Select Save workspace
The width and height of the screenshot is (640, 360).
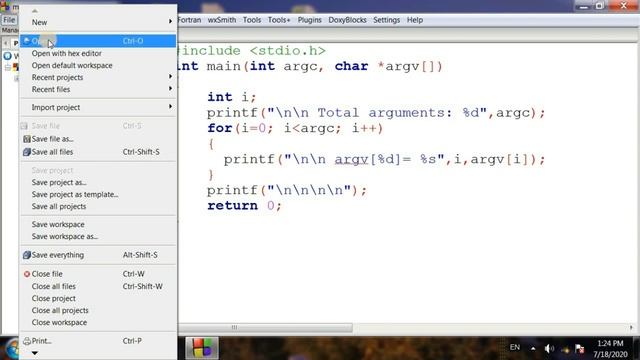pos(98,224)
